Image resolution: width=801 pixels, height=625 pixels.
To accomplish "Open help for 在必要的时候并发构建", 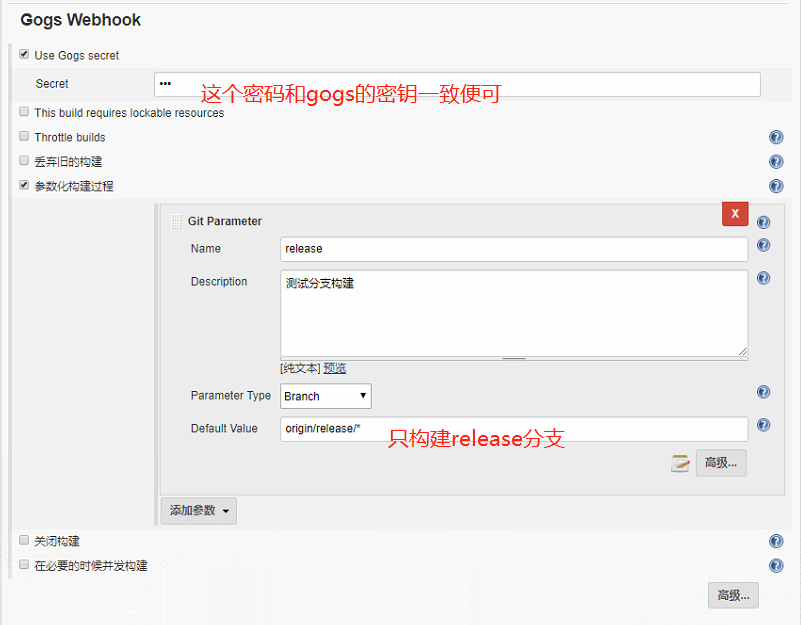I will click(x=776, y=565).
